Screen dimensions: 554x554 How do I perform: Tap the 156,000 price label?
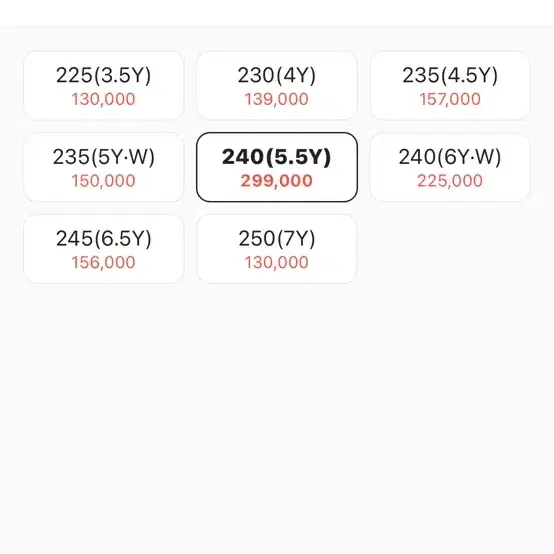click(104, 263)
